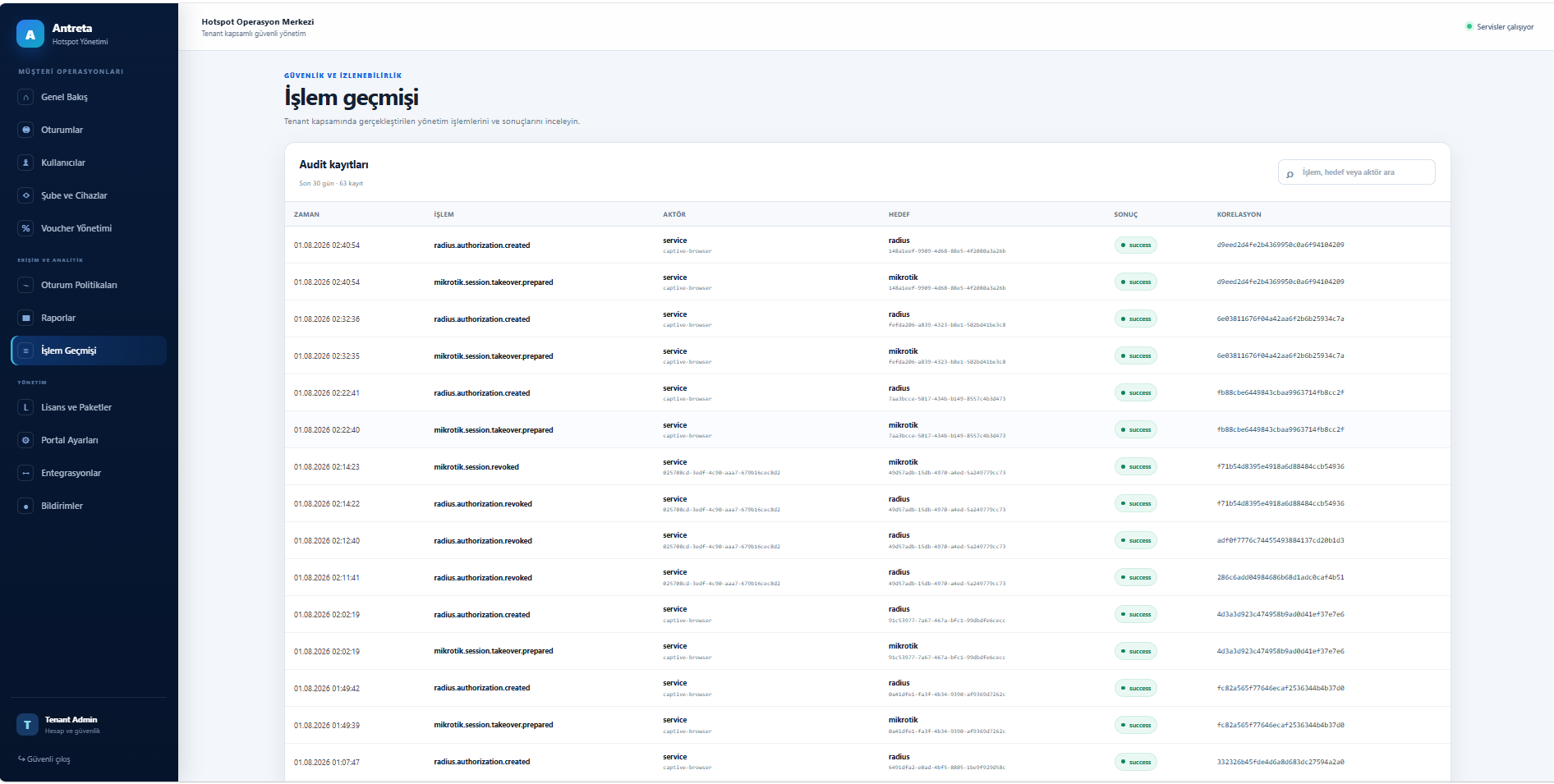Click the AKTÖR column header

(674, 214)
